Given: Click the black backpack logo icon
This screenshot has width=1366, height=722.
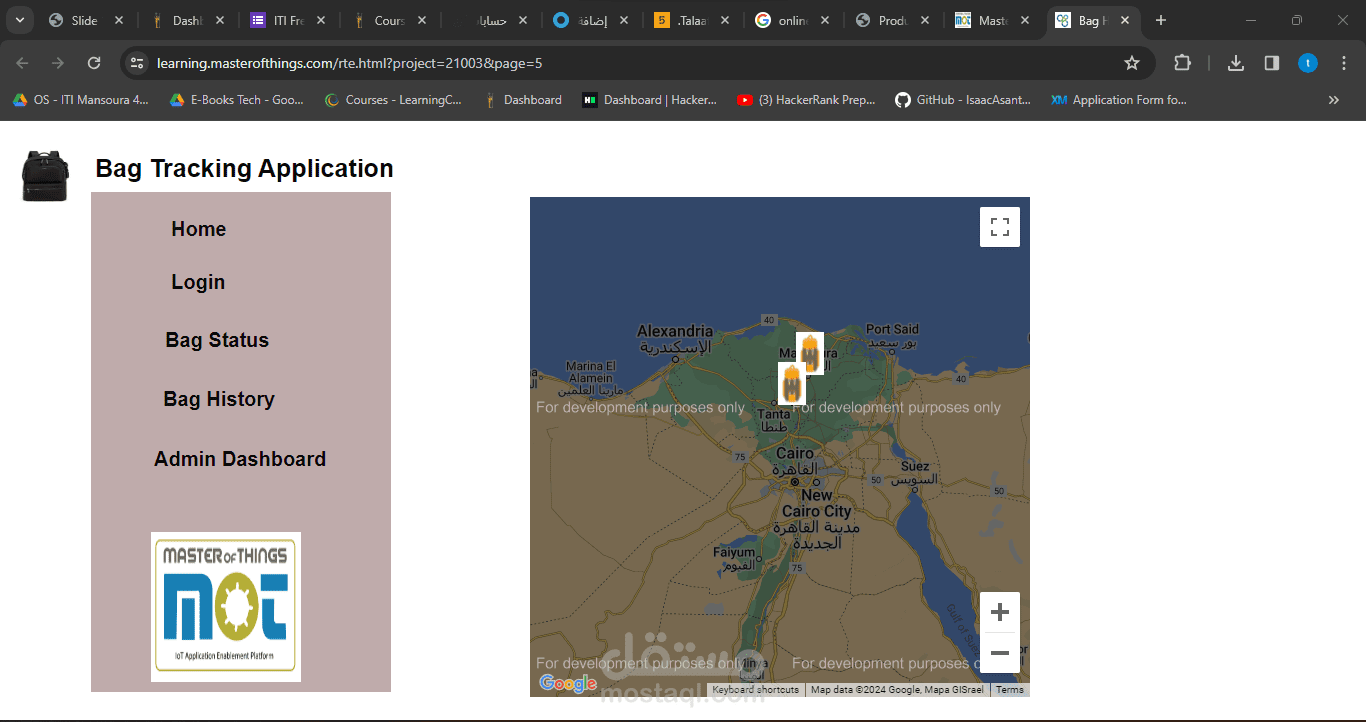Looking at the screenshot, I should pos(45,176).
